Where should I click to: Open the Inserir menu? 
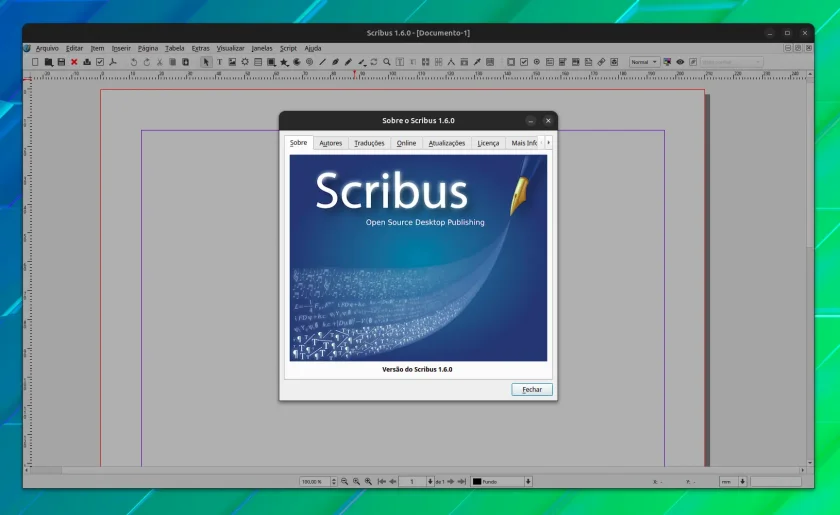(121, 48)
